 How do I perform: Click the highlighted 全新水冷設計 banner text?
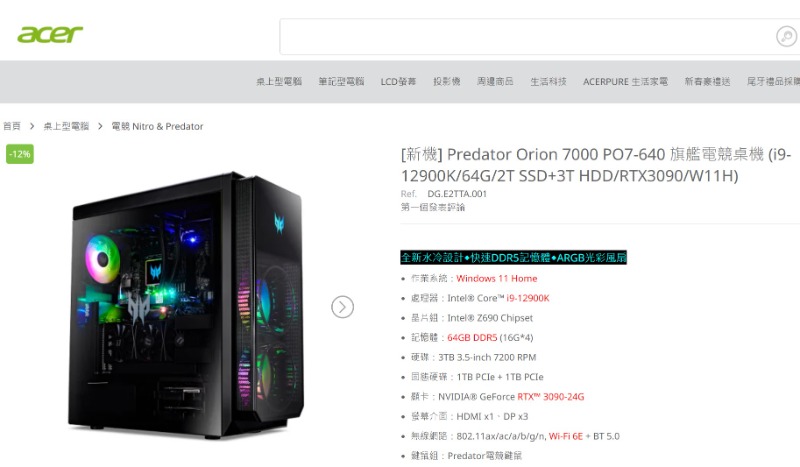513,257
